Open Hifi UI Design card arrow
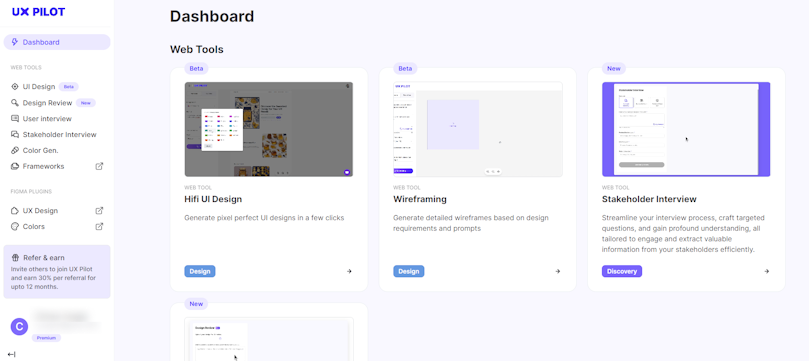Viewport: 809px width, 361px height. coord(349,271)
